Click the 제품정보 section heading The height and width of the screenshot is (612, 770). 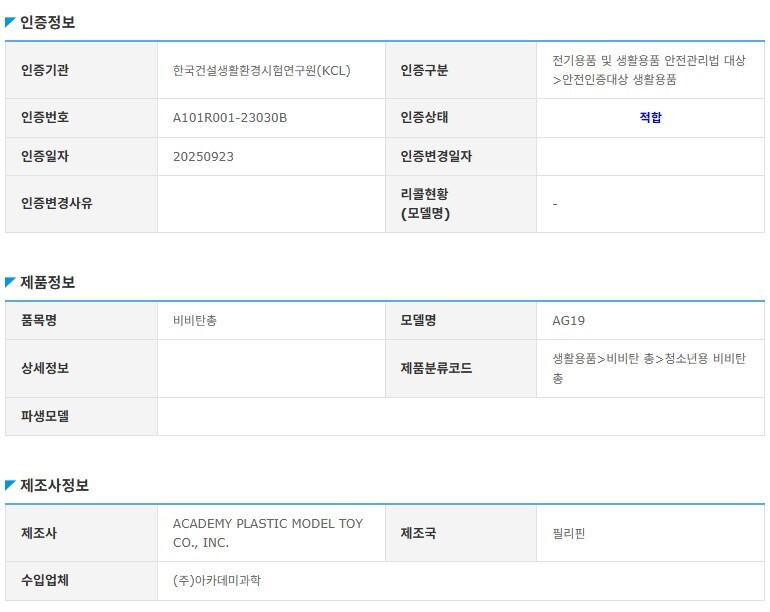[47, 282]
